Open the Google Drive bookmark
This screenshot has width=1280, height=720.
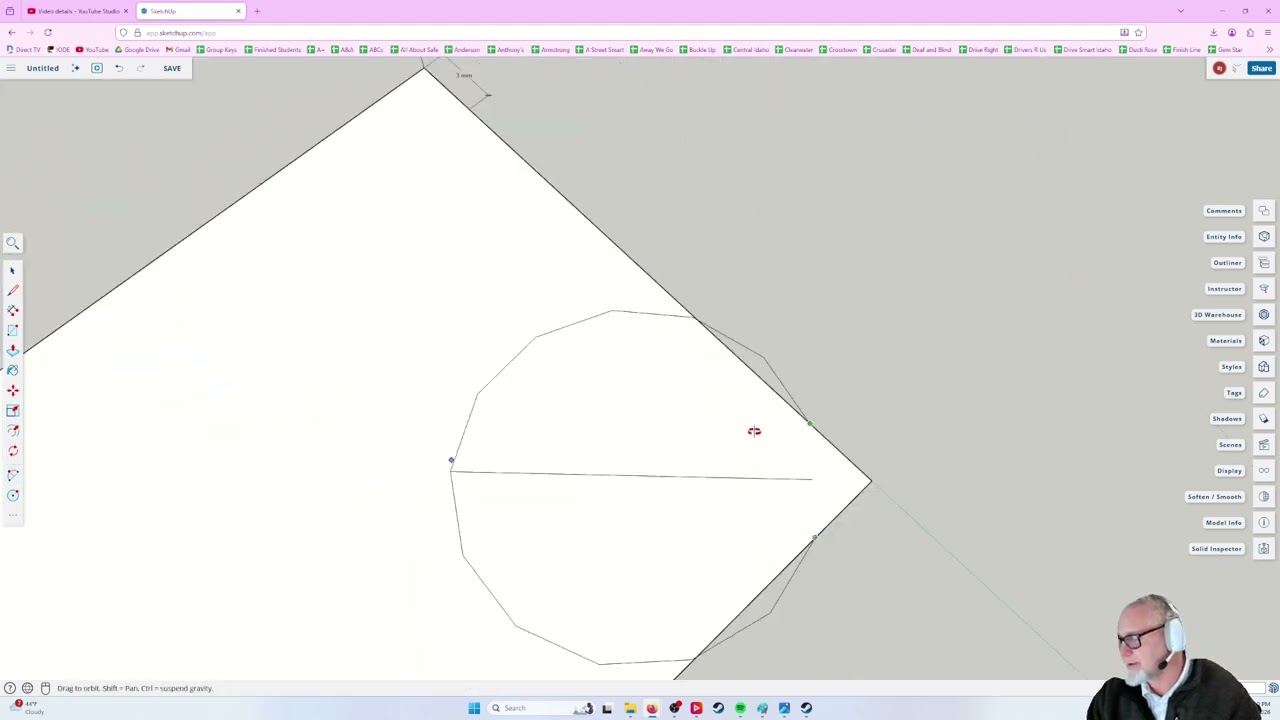tap(137, 50)
